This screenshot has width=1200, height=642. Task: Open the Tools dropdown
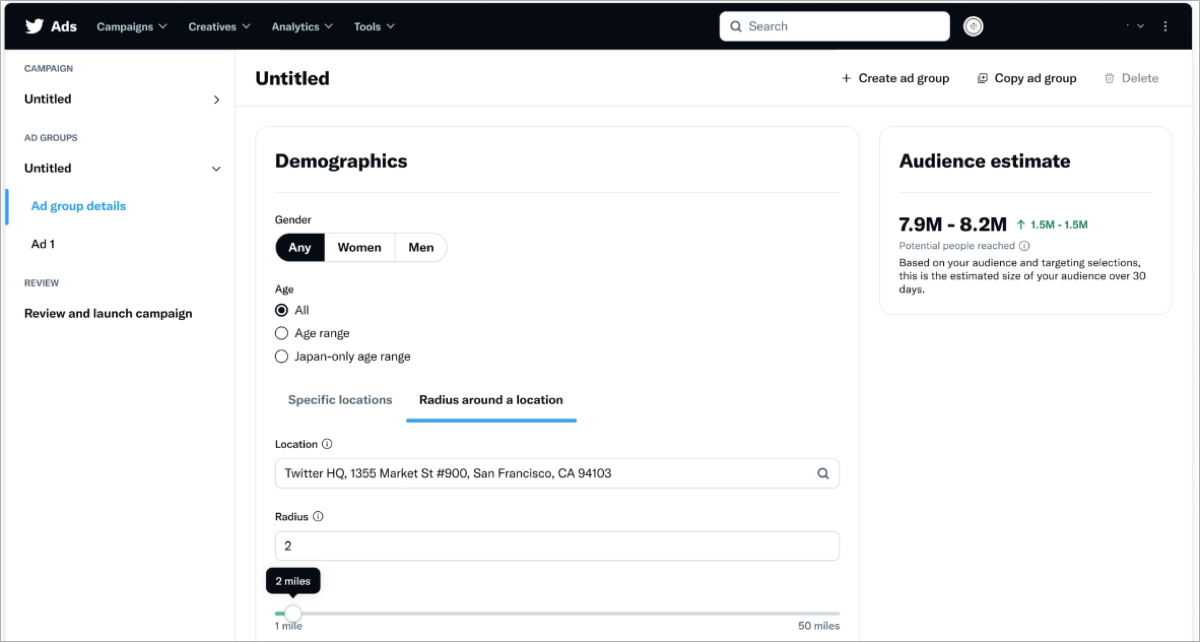pyautogui.click(x=373, y=26)
